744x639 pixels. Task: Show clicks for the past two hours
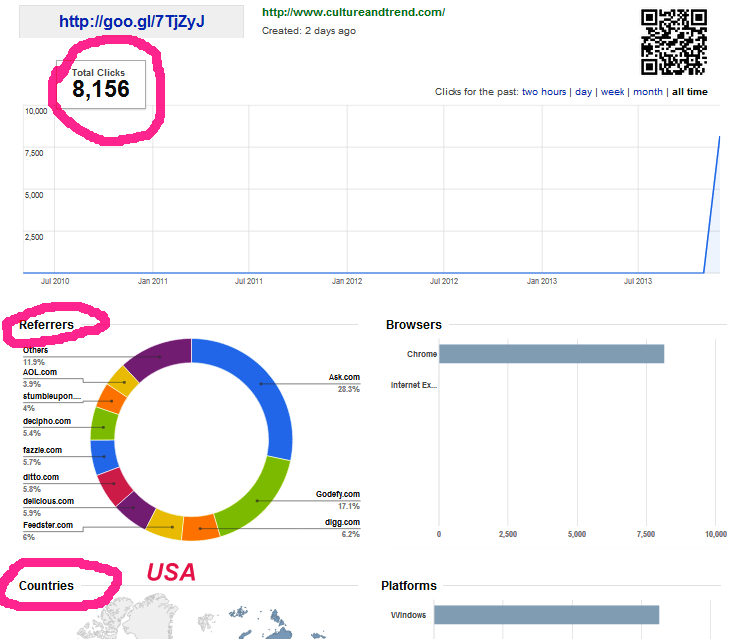(x=544, y=92)
